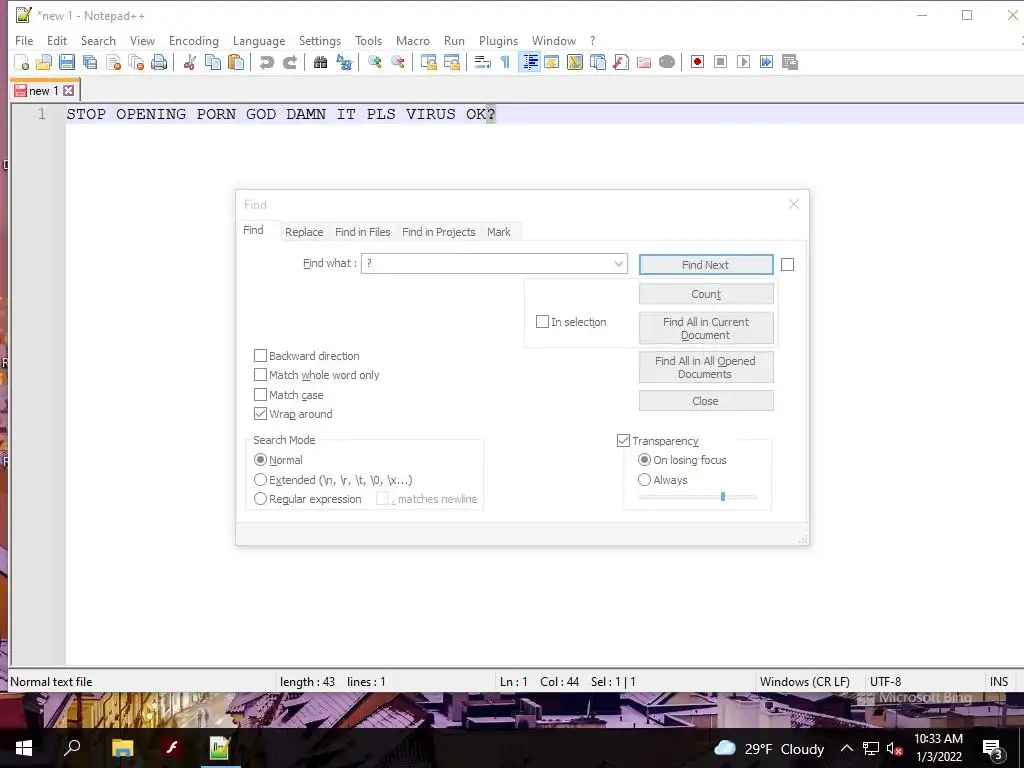Open the Macro menu
The width and height of the screenshot is (1024, 768).
pyautogui.click(x=413, y=40)
